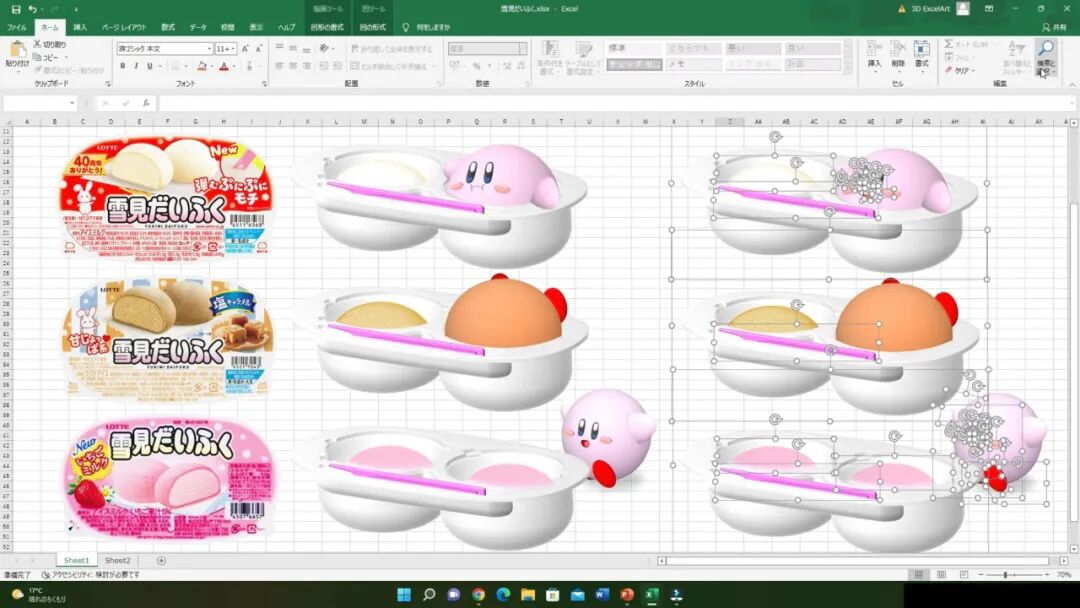1080x608 pixels.
Task: Click zoom in plus in status bar
Action: (x=1047, y=574)
